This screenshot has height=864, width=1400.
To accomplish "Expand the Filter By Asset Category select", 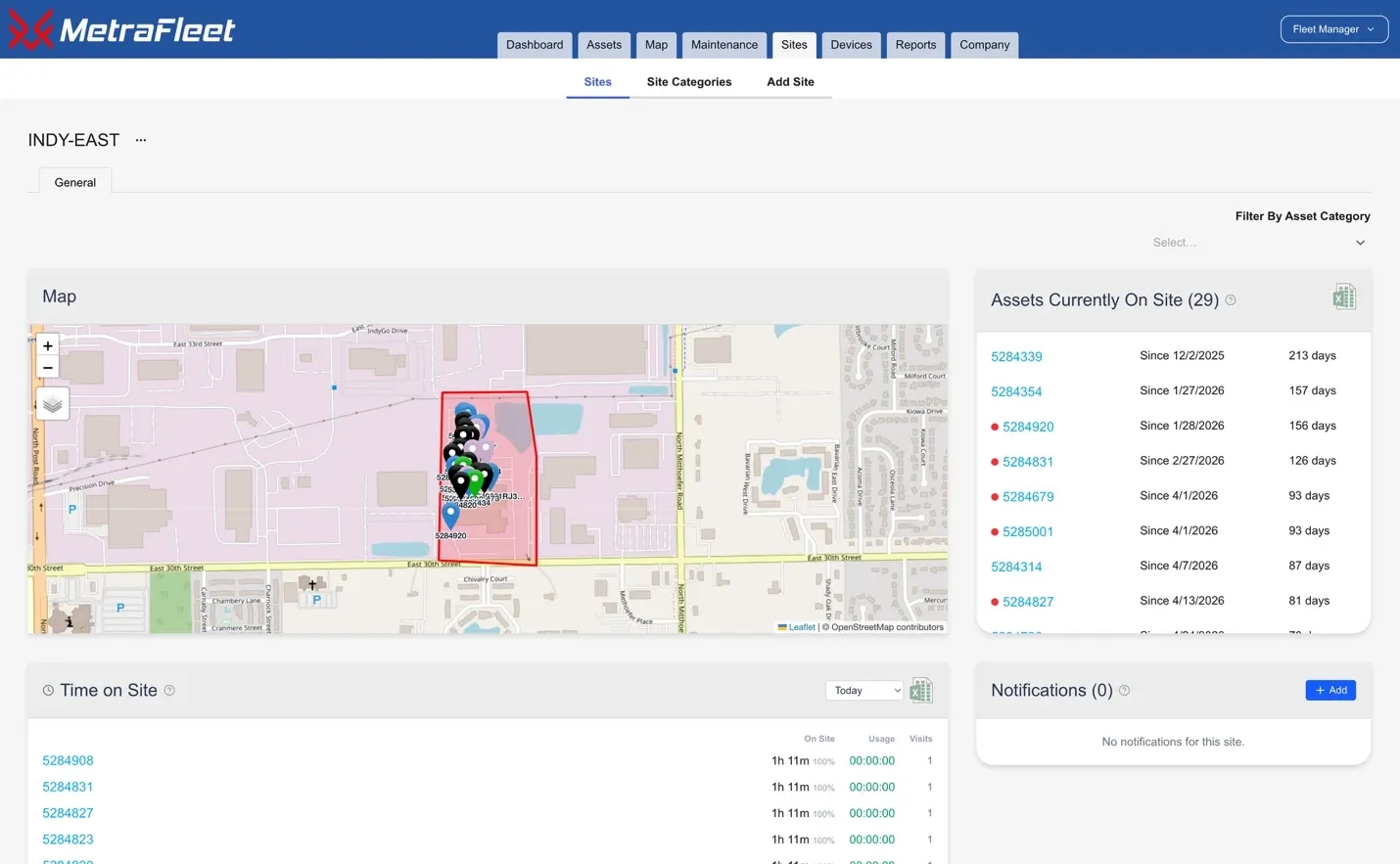I will pos(1259,243).
